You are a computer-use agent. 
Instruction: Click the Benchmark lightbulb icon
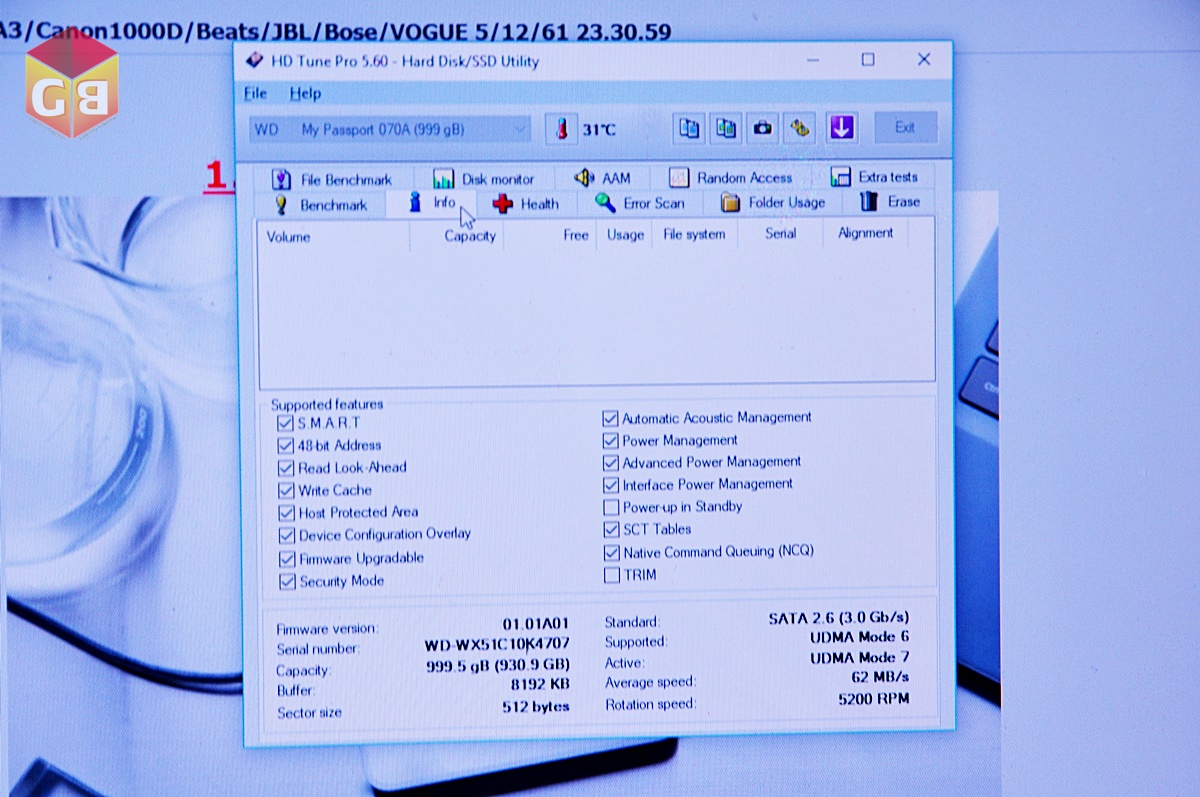click(281, 205)
